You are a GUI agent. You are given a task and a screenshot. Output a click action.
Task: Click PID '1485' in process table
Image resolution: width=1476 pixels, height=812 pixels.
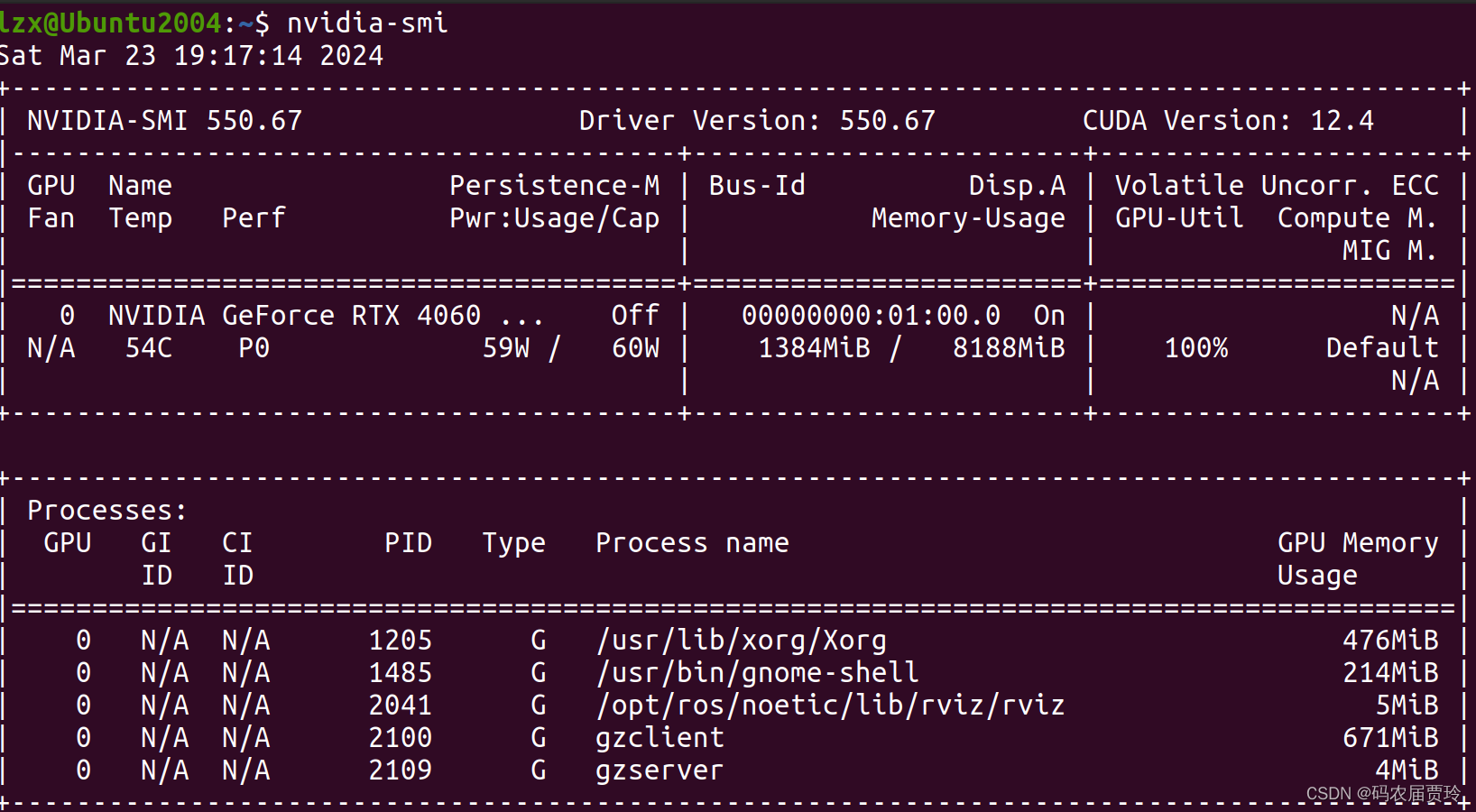click(x=400, y=673)
